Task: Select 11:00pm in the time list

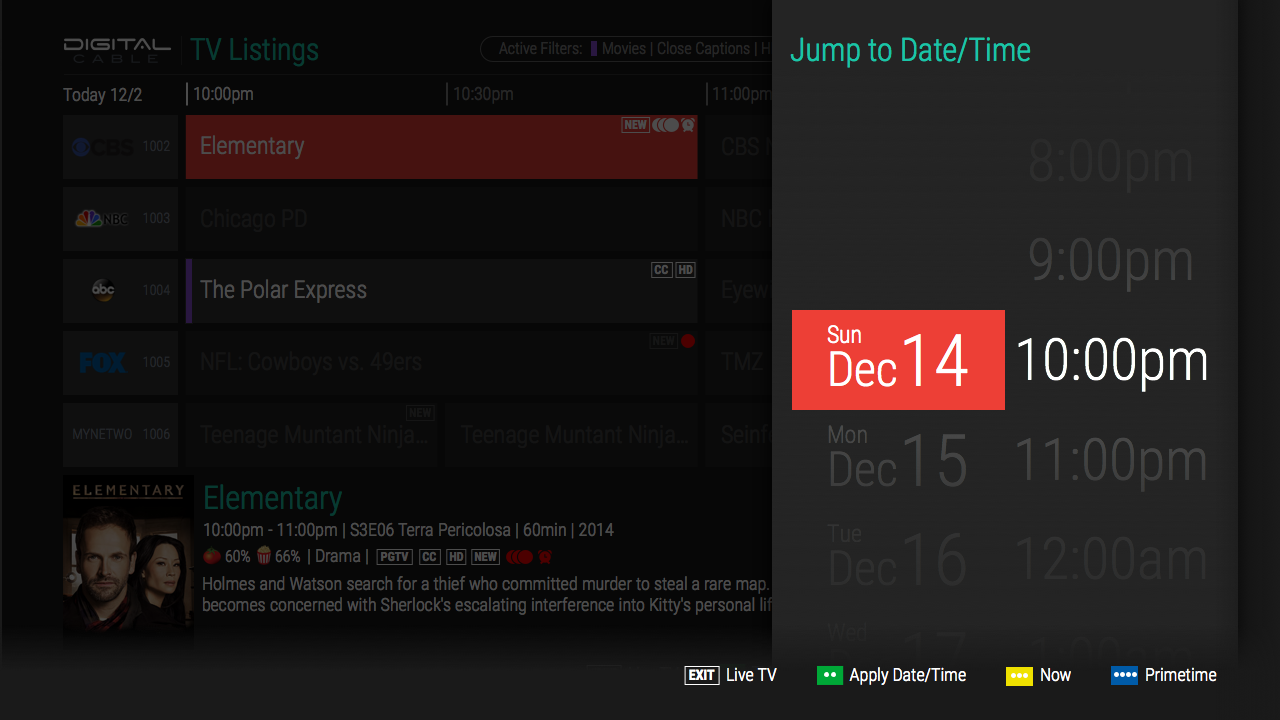Action: 1110,460
